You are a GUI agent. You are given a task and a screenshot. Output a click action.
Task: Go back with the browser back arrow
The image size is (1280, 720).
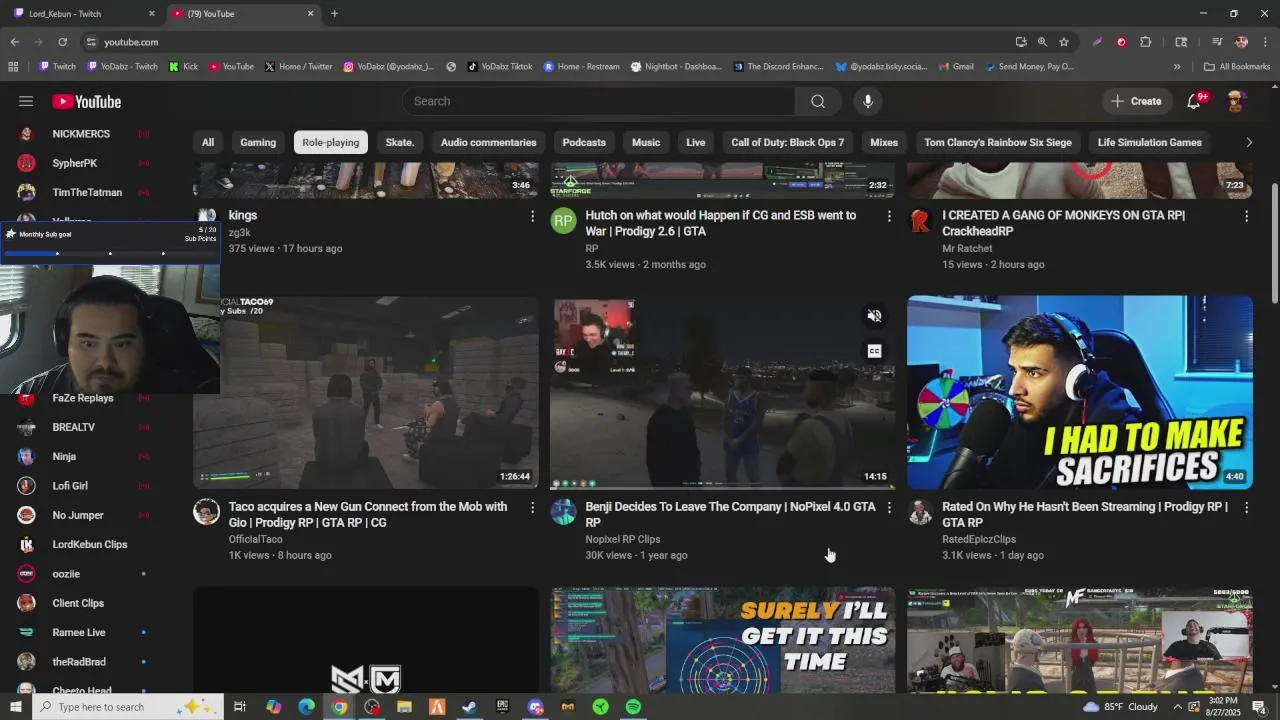14,42
